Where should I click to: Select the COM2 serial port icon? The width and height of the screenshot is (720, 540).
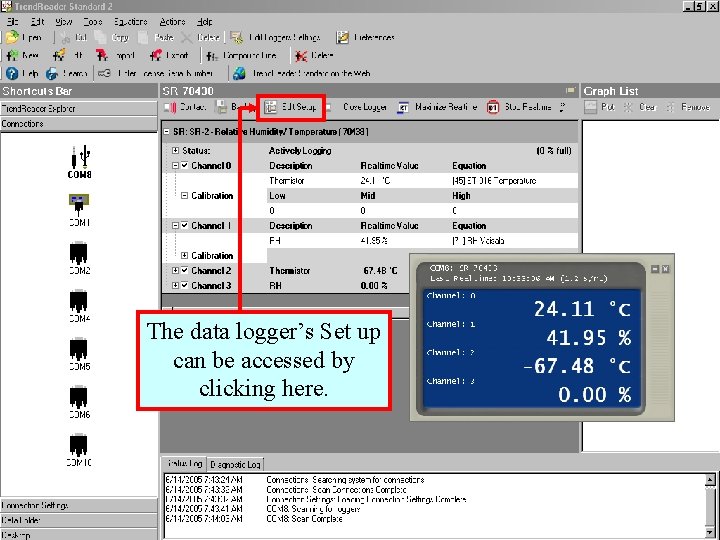tap(79, 253)
